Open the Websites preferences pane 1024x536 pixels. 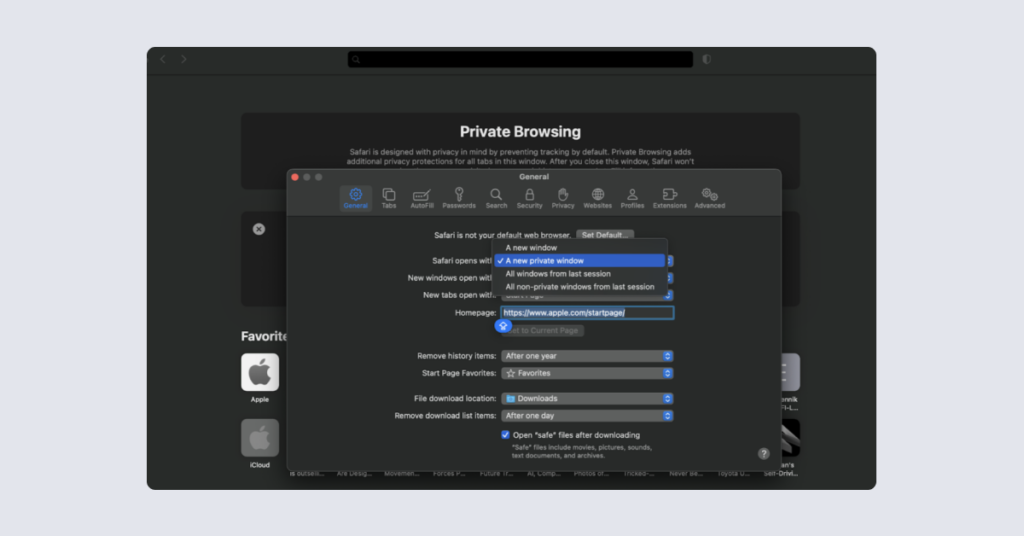598,198
